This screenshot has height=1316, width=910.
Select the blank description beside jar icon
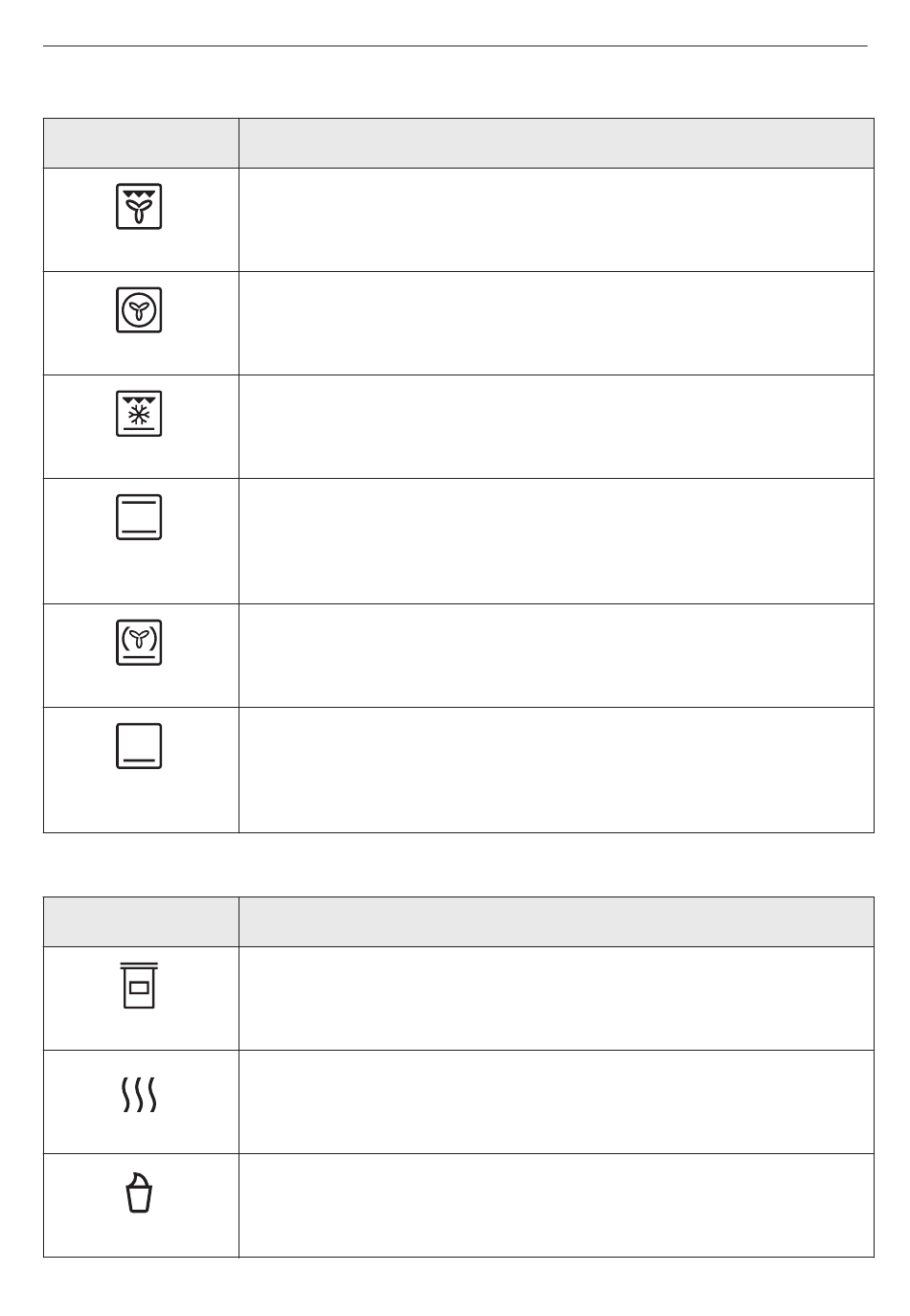(x=557, y=999)
